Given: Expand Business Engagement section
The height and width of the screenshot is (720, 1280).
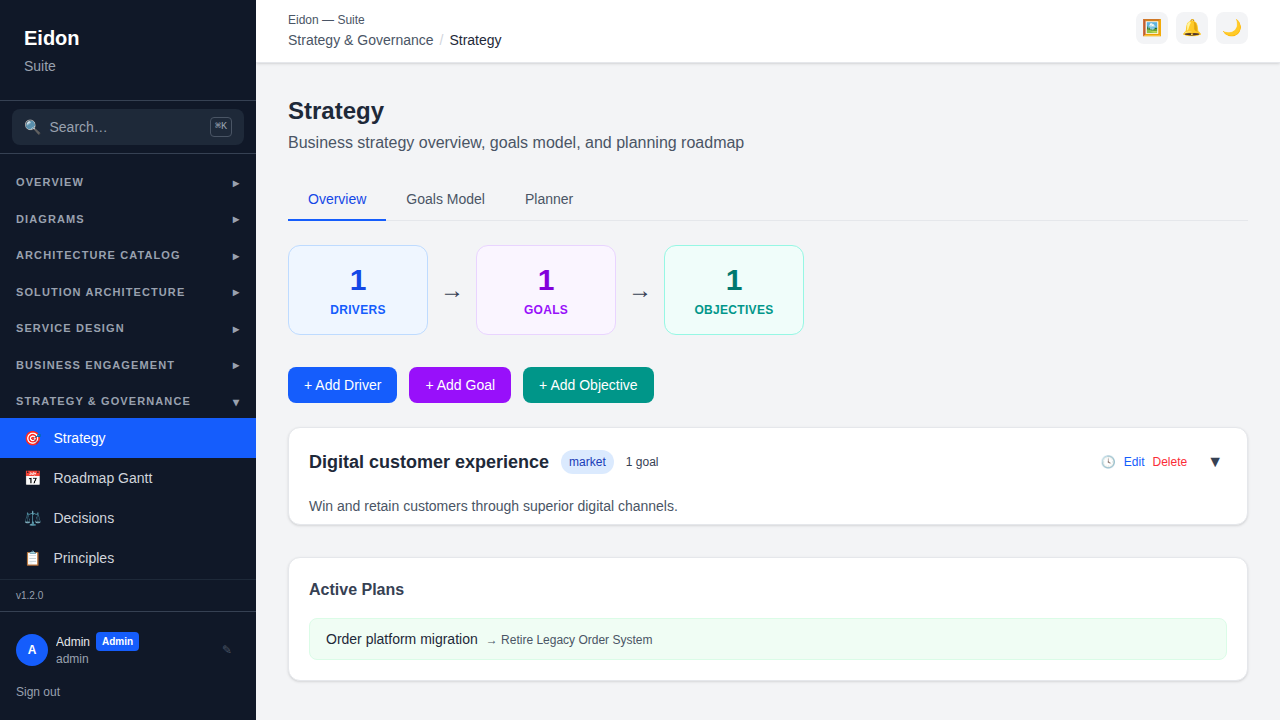Looking at the screenshot, I should tap(128, 365).
